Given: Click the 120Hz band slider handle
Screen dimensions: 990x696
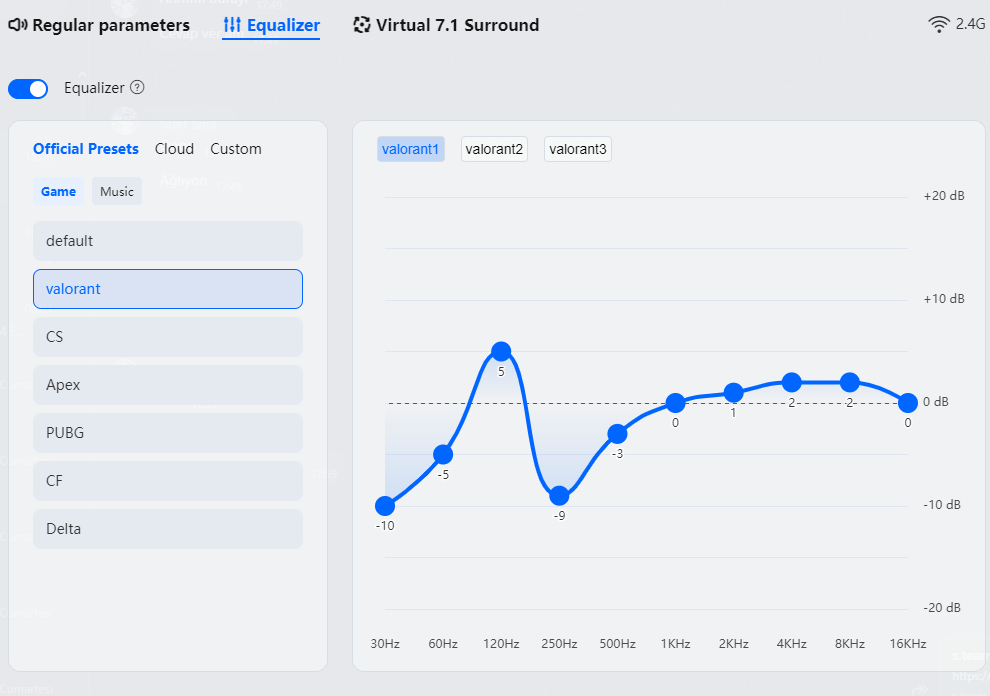Looking at the screenshot, I should click(501, 351).
